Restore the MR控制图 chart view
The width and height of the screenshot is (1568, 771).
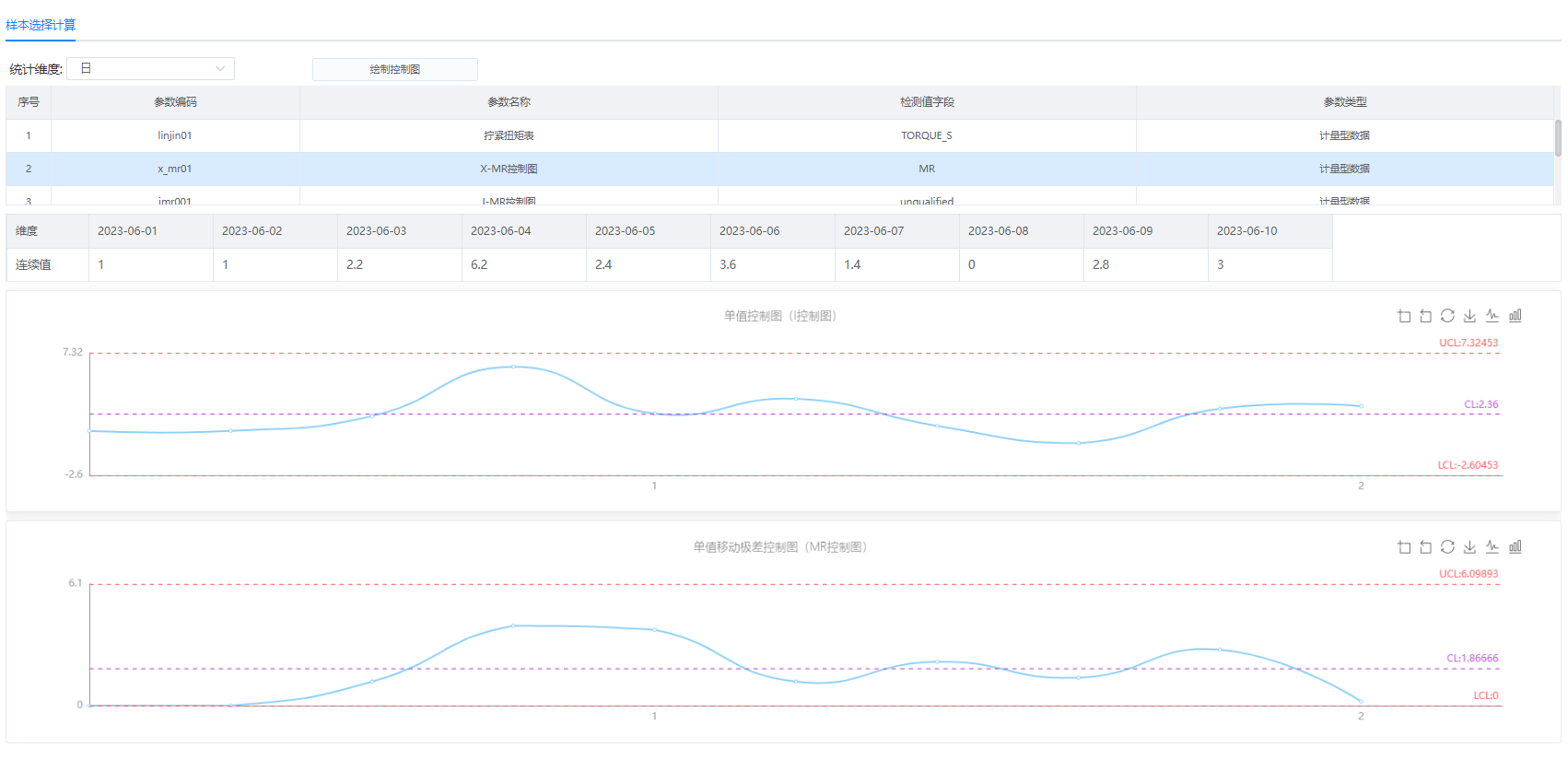click(1447, 547)
